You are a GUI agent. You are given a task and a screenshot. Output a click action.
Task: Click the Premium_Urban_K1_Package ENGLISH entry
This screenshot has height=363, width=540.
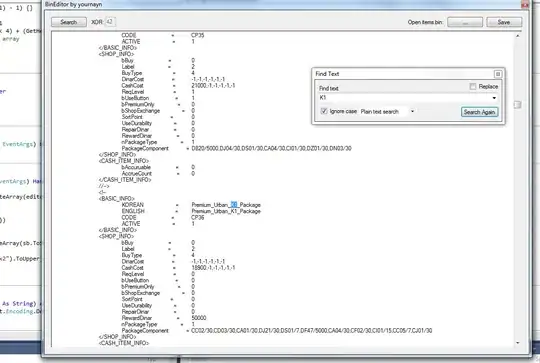226,211
